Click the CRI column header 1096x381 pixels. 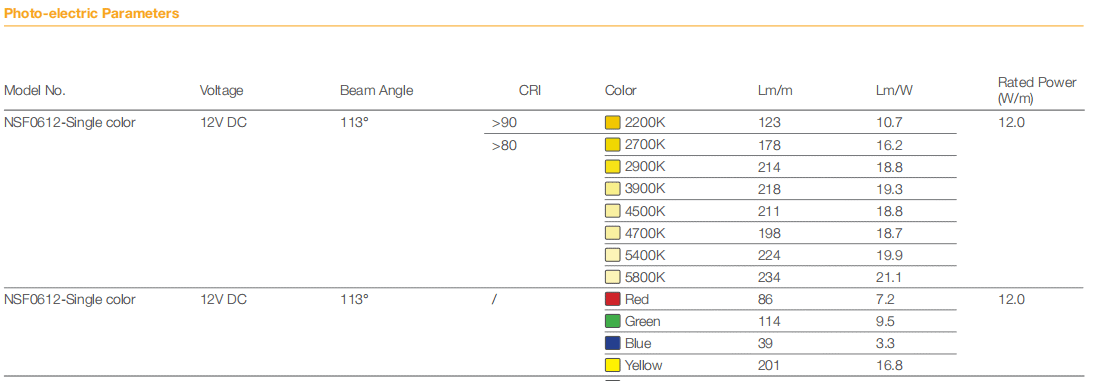530,90
